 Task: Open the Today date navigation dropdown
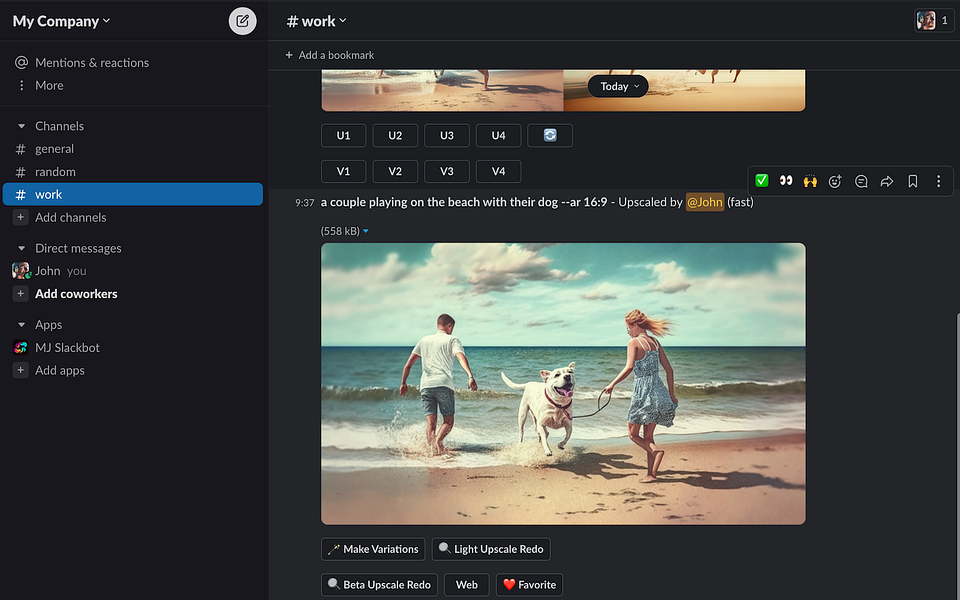click(617, 86)
